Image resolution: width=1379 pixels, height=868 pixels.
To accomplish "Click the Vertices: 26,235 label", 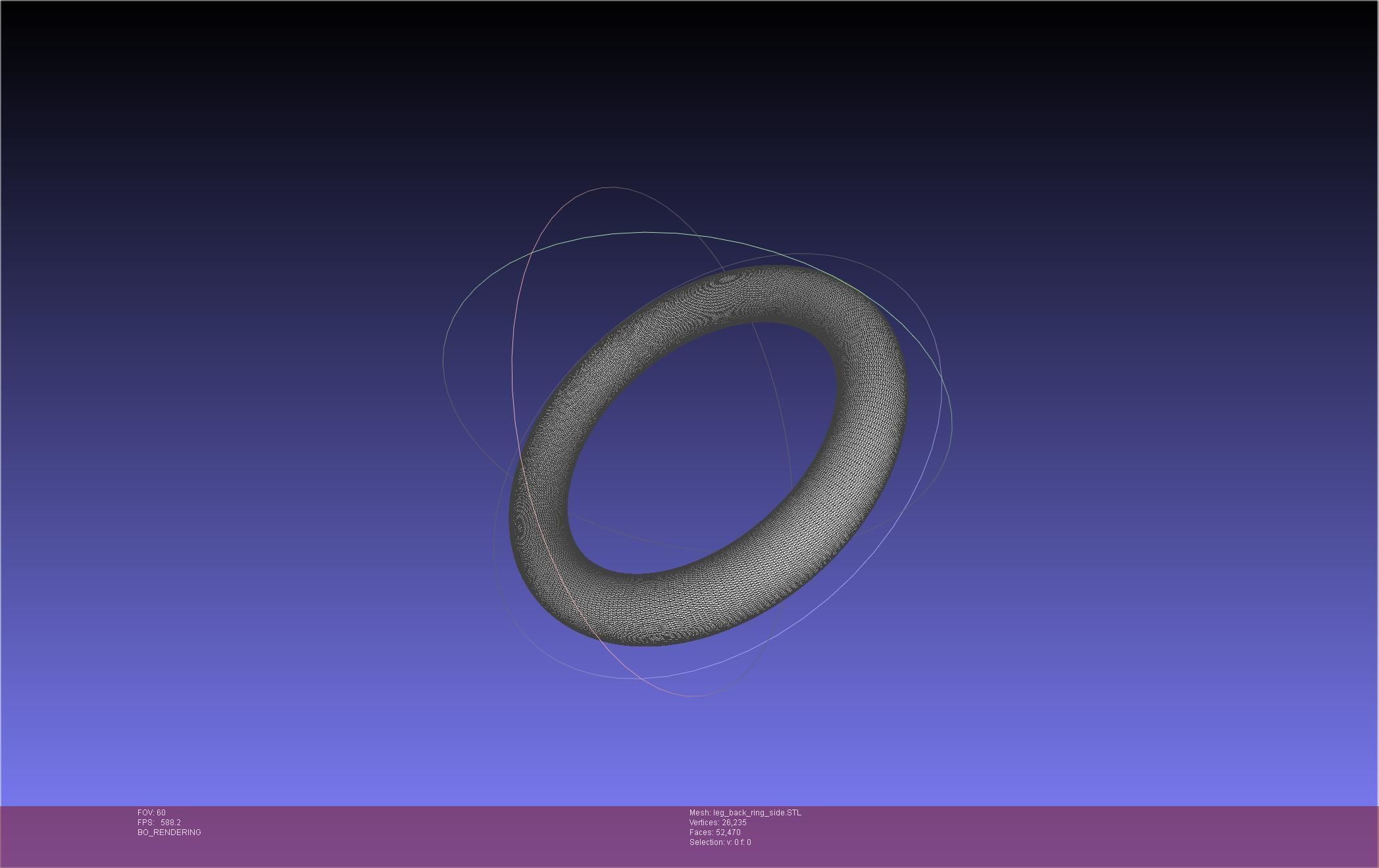I will [x=717, y=823].
